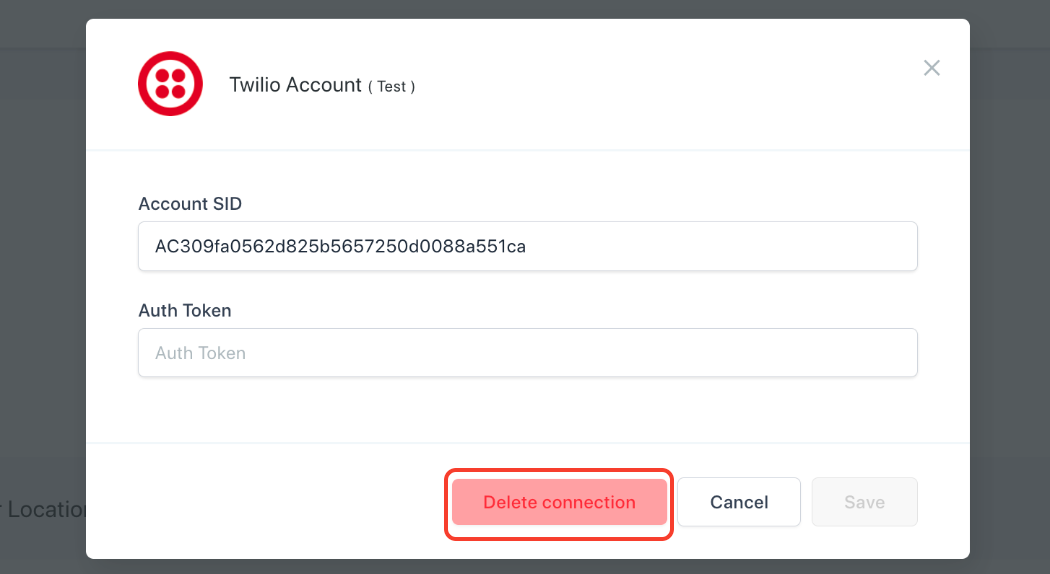Click the partially hidden Location text behind dialog
The image size is (1050, 574).
pyautogui.click(x=45, y=510)
